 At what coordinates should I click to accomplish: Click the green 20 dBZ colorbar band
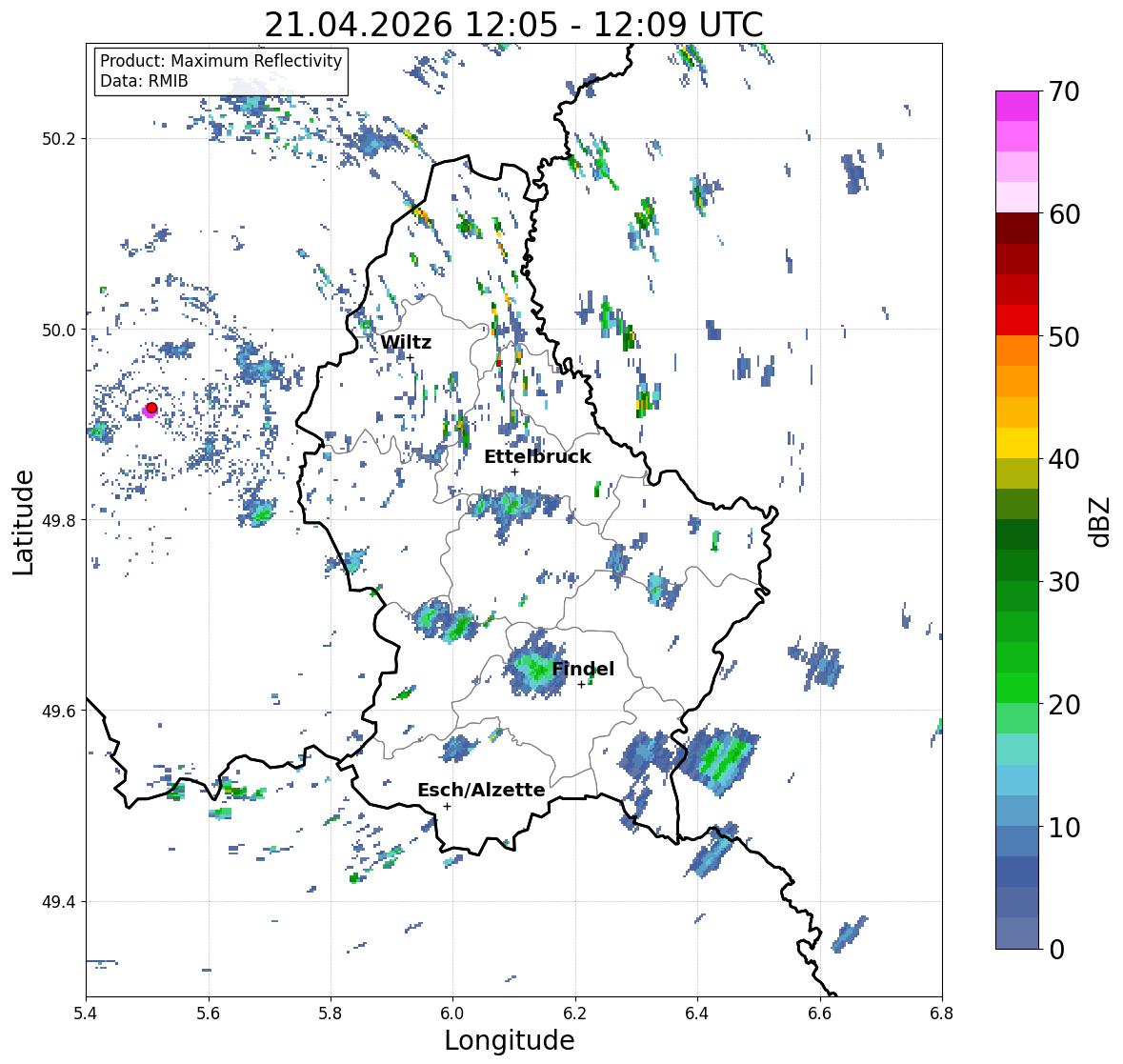pyautogui.click(x=1017, y=688)
